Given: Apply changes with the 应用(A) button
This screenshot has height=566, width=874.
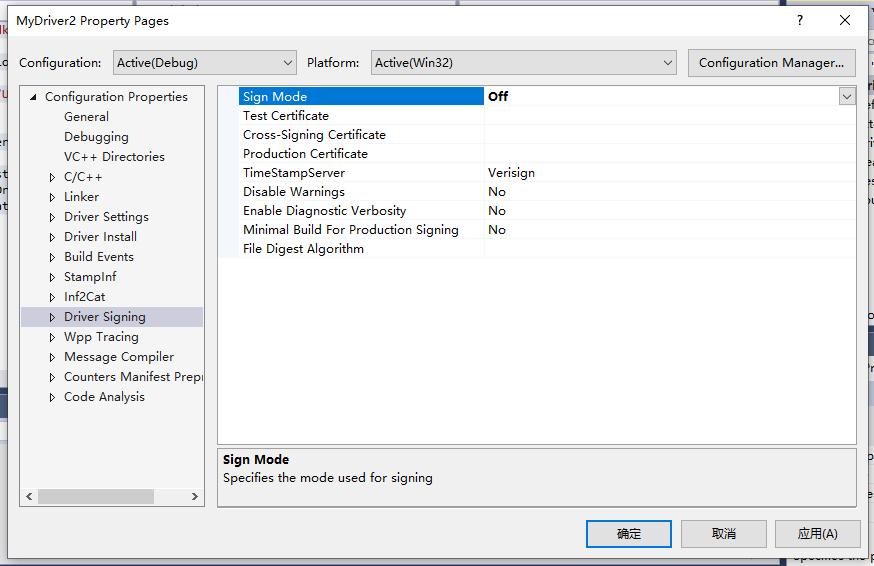Looking at the screenshot, I should (817, 534).
